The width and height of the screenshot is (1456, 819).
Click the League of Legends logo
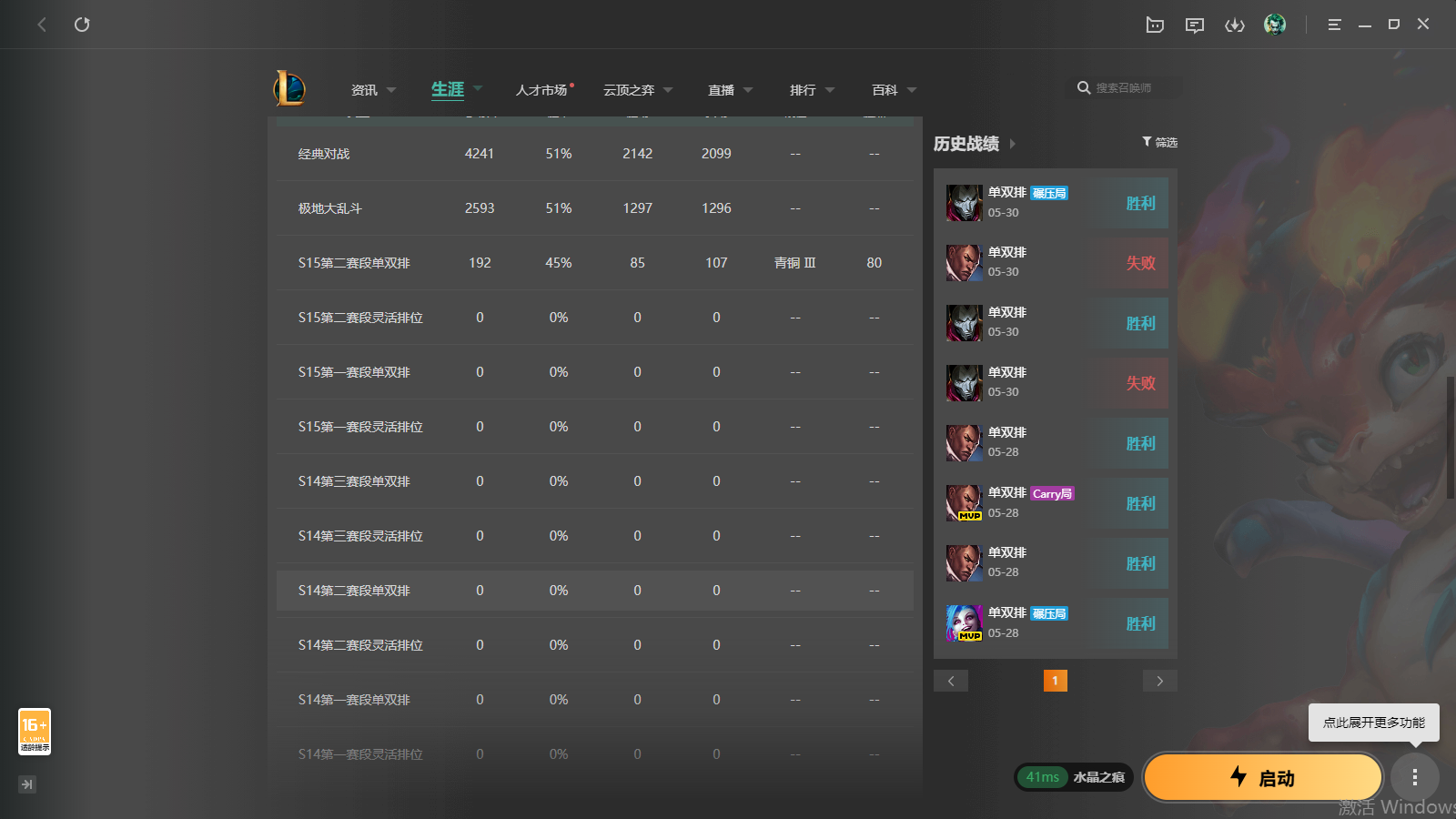[289, 88]
